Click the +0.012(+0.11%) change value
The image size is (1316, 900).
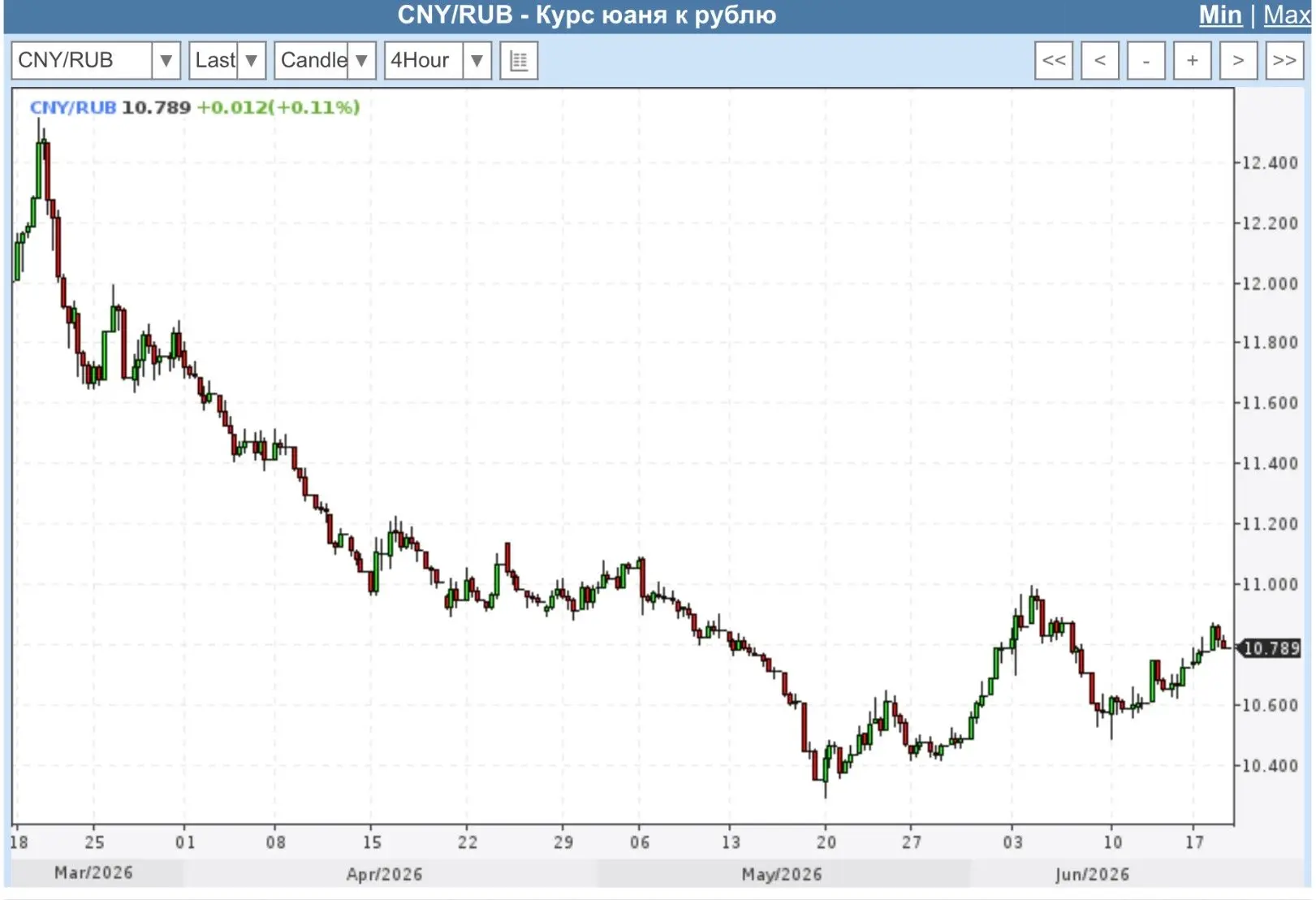278,107
